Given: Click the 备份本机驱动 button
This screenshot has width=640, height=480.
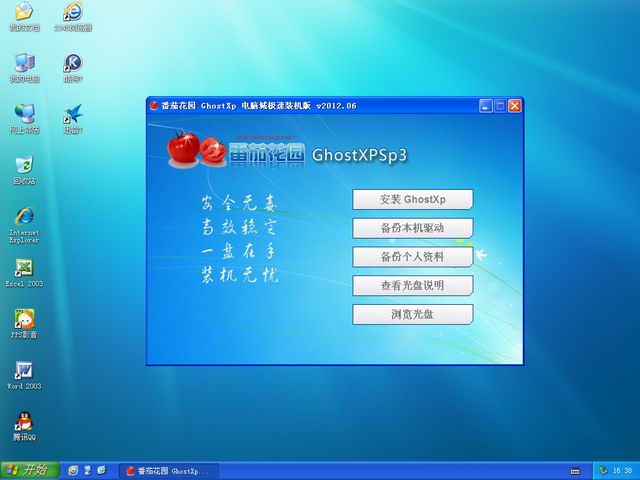Looking at the screenshot, I should 413,228.
